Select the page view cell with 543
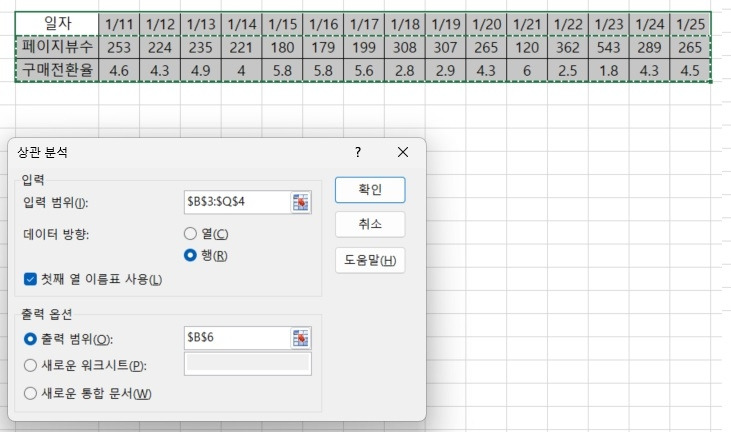This screenshot has width=731, height=432. point(609,47)
